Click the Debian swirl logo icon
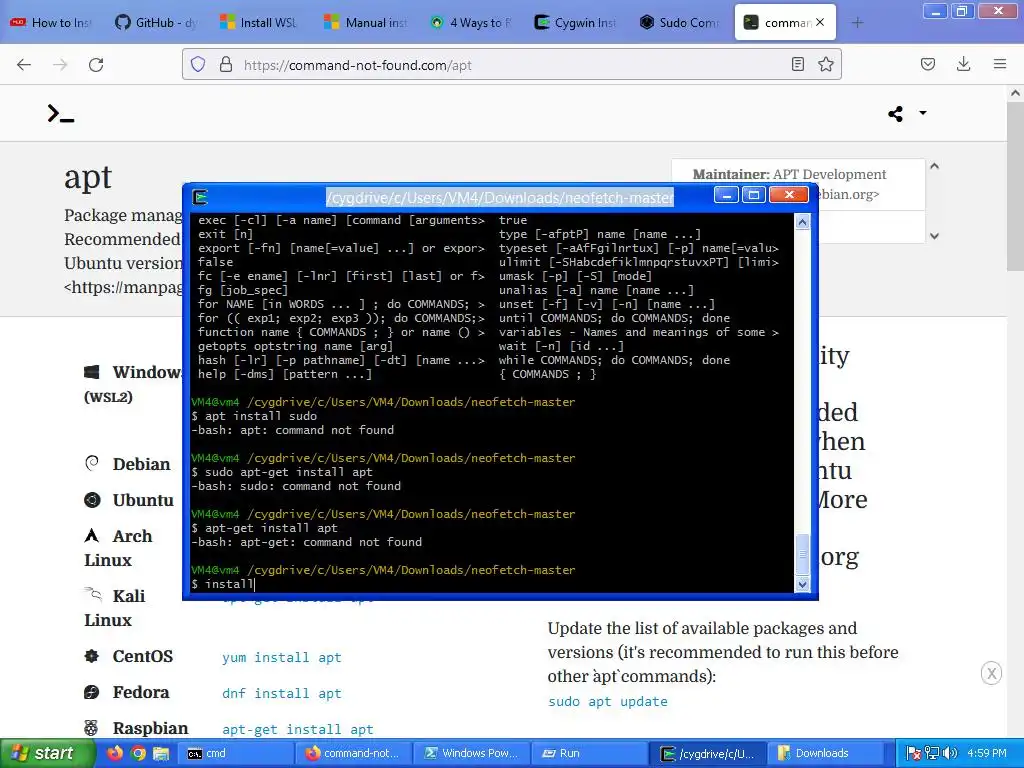Viewport: 1024px width, 768px height. coord(92,463)
